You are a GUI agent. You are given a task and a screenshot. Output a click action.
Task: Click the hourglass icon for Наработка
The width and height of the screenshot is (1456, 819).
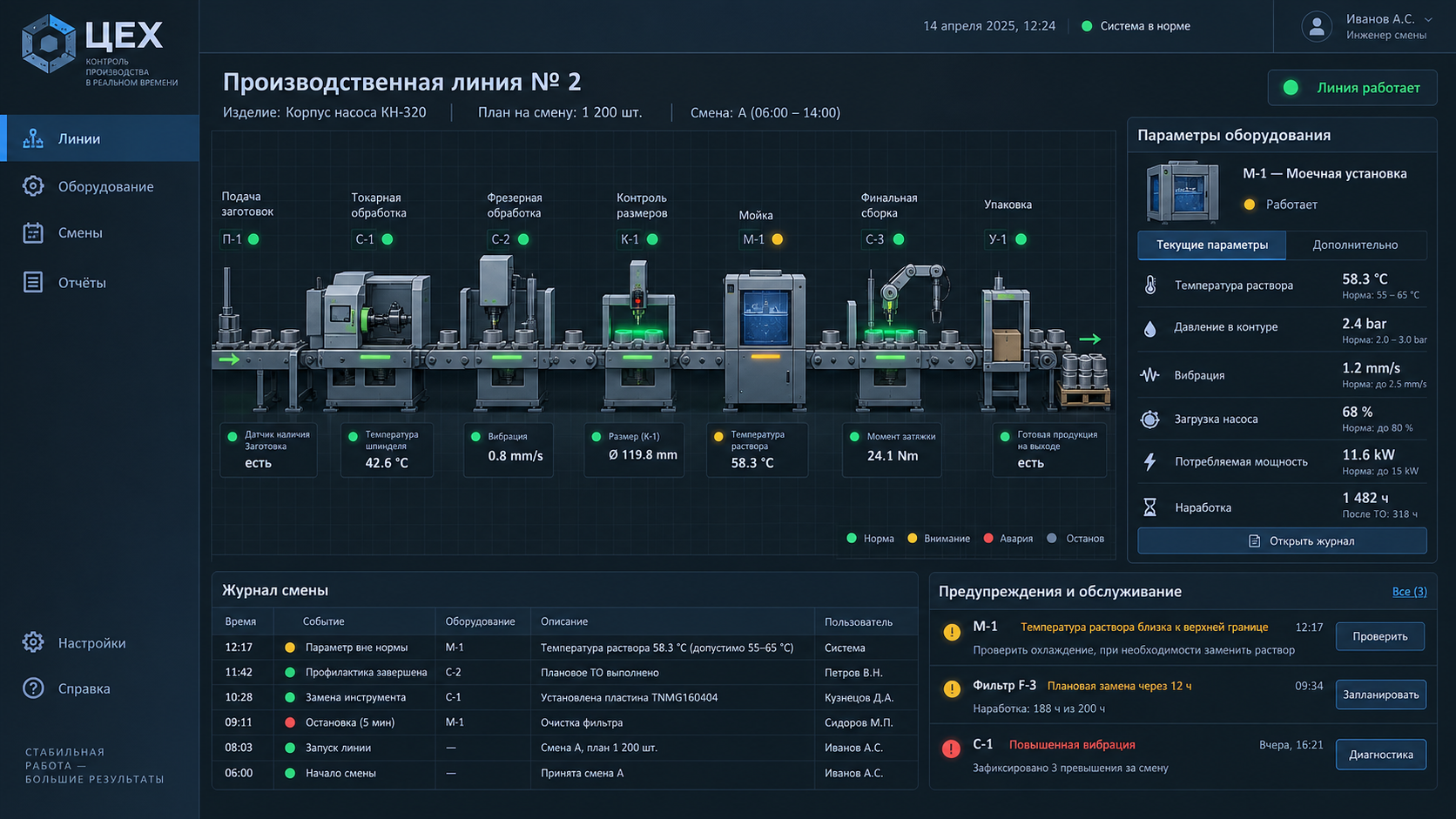click(1150, 507)
